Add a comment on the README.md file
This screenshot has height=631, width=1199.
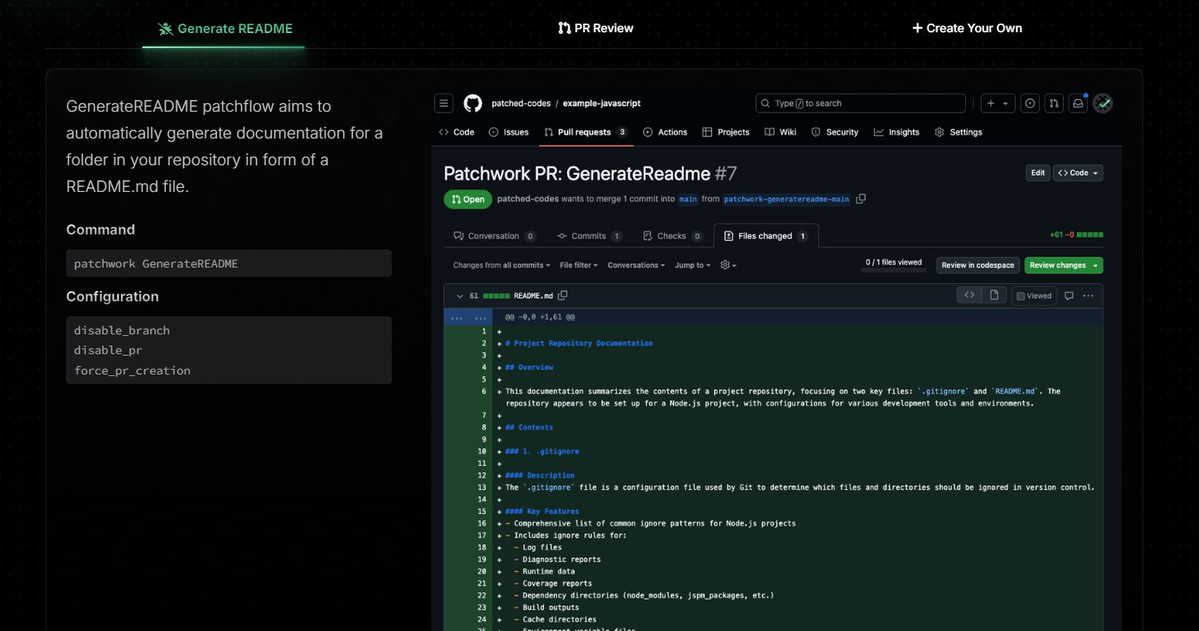tap(1069, 296)
